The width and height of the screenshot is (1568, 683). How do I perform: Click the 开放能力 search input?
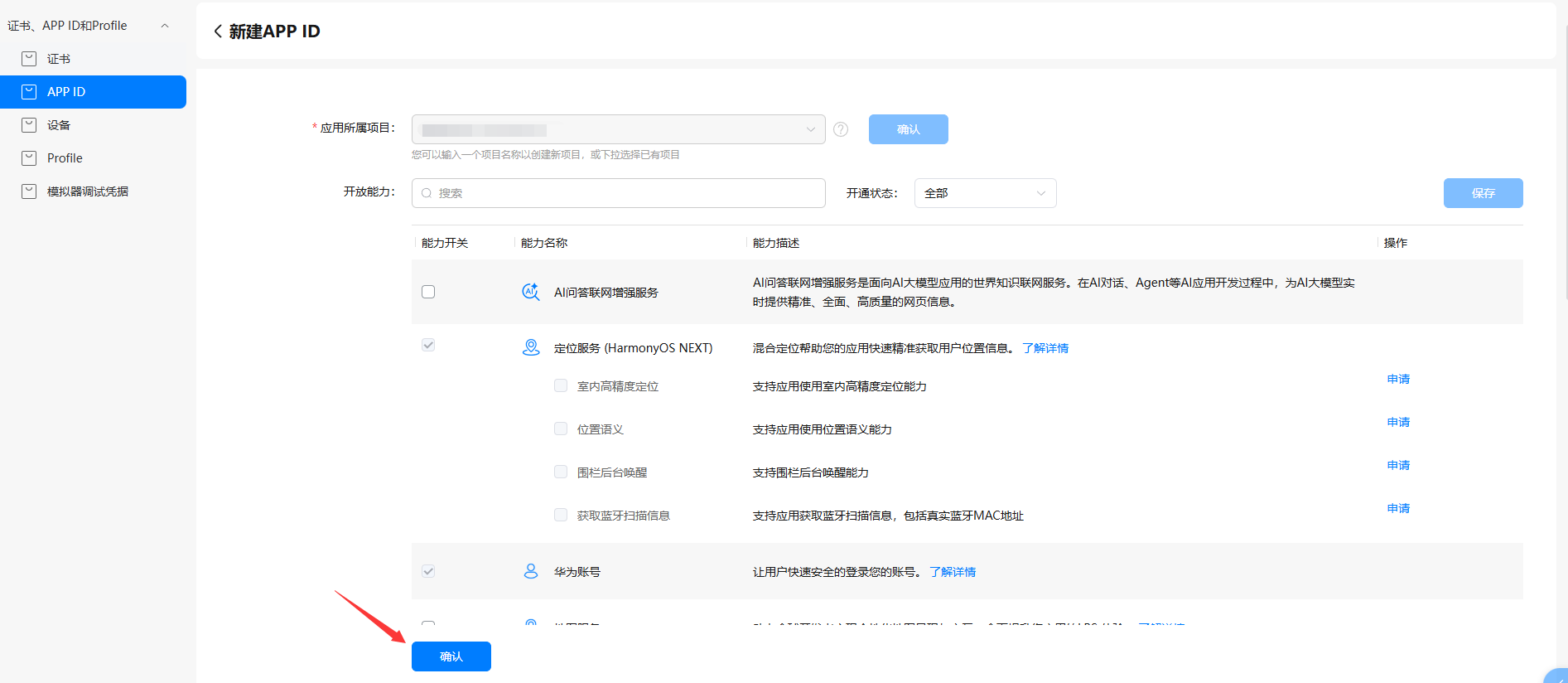coord(618,193)
